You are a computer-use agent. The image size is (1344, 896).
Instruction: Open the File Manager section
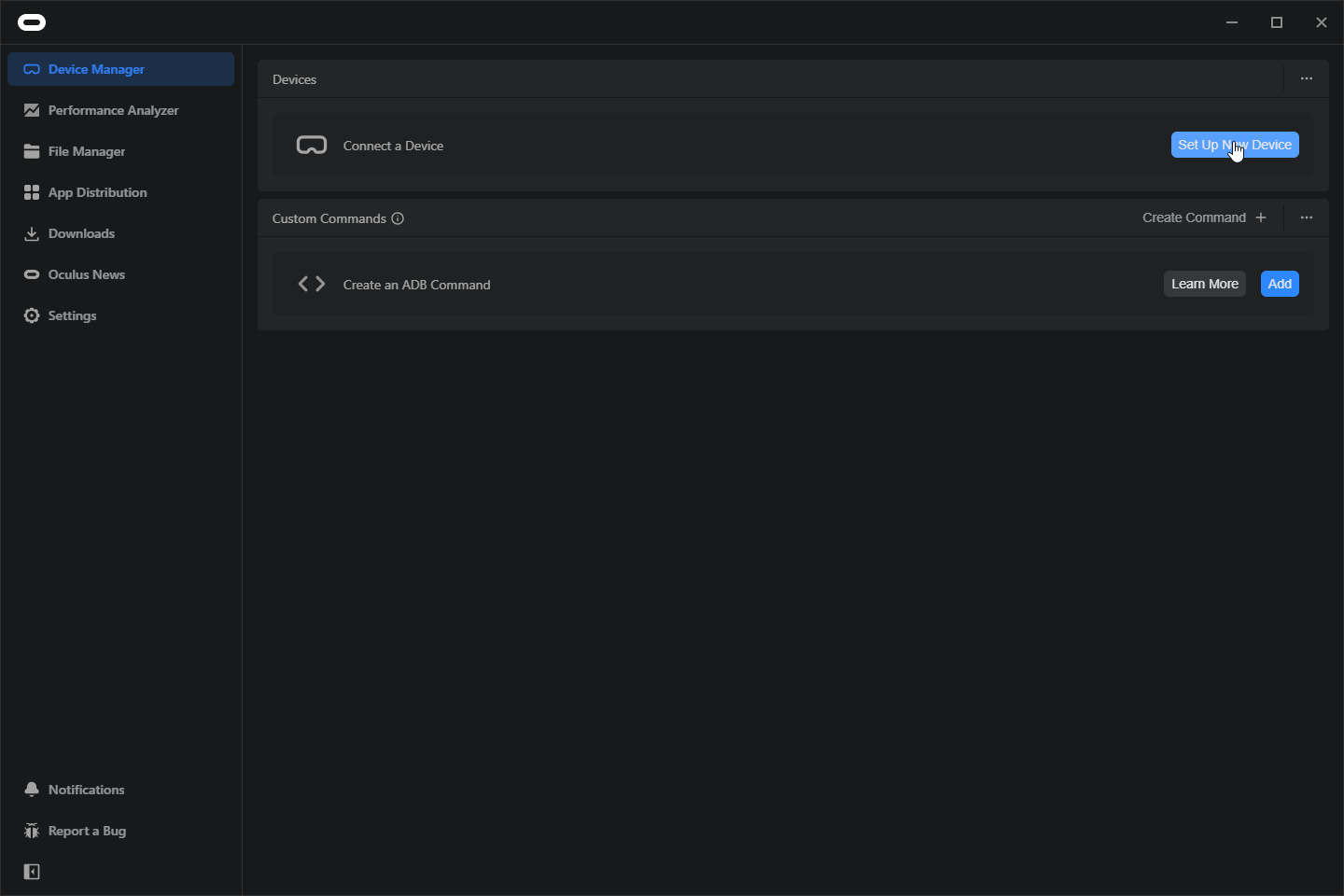pyautogui.click(x=86, y=151)
